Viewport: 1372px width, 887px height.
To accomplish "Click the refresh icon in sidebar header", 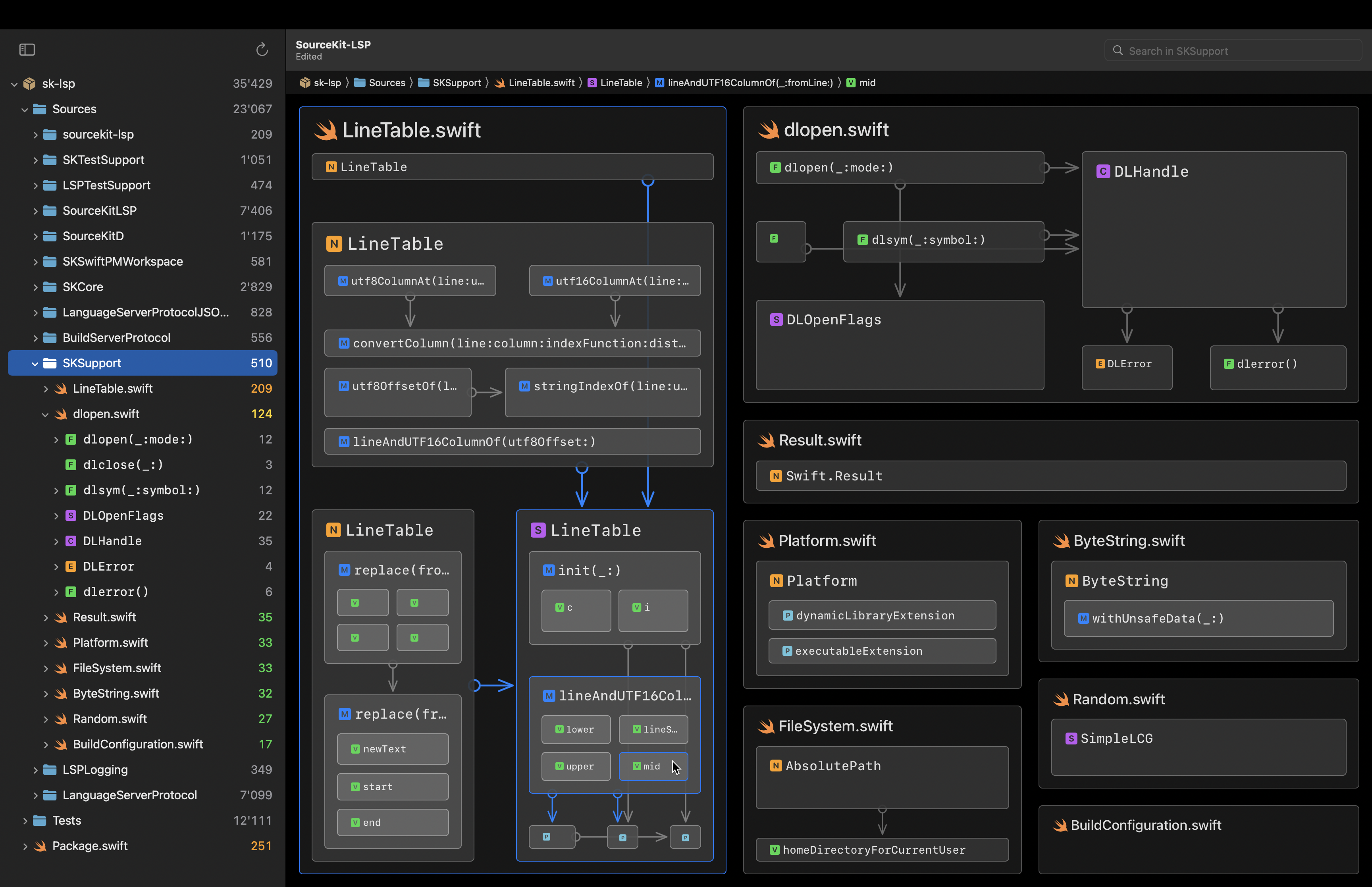I will (262, 50).
